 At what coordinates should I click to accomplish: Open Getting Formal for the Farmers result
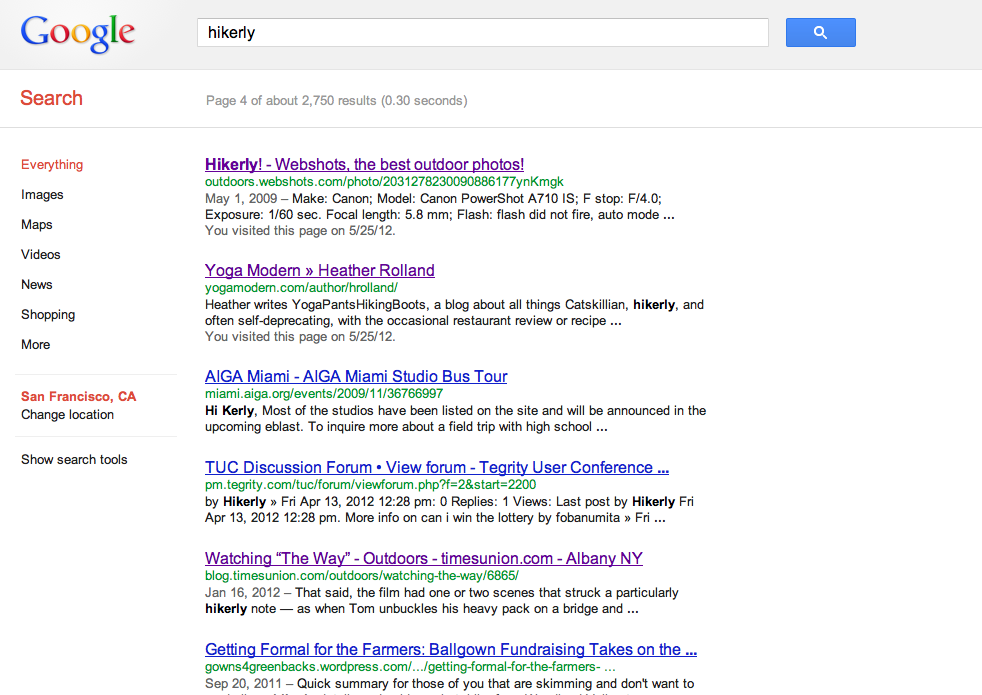tap(450, 649)
